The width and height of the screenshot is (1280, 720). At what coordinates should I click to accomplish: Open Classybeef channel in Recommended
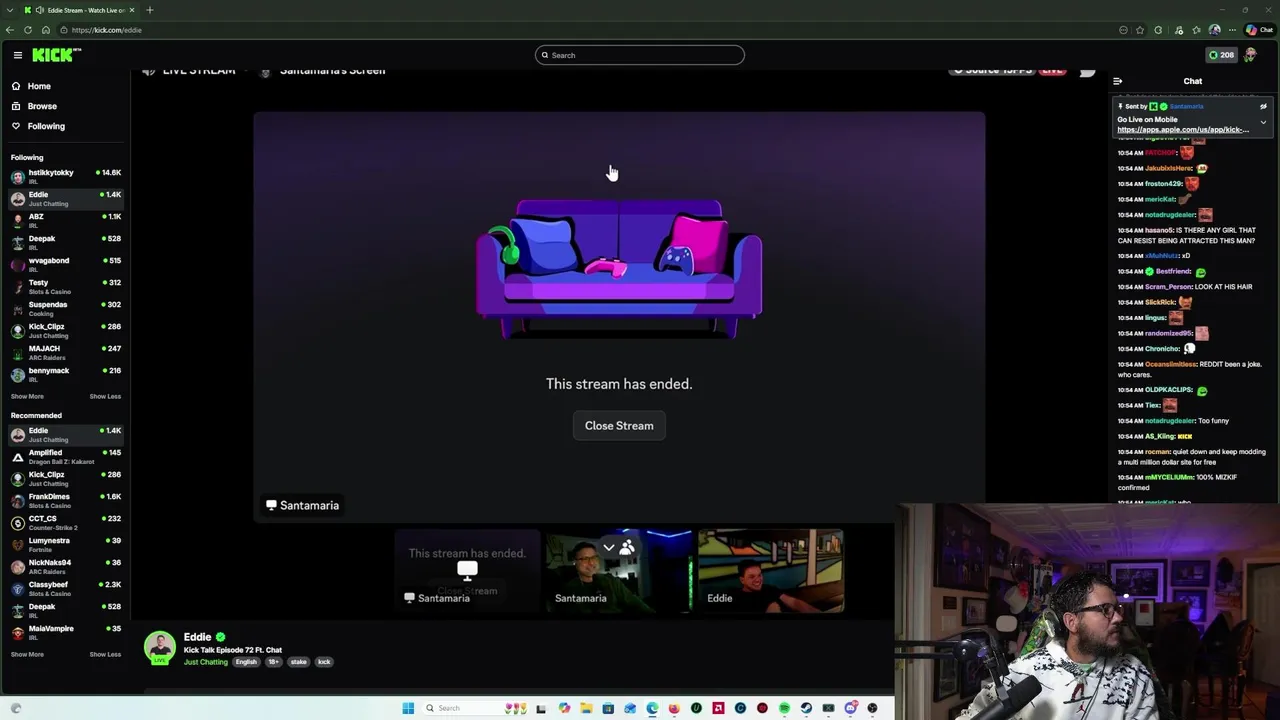(x=66, y=589)
